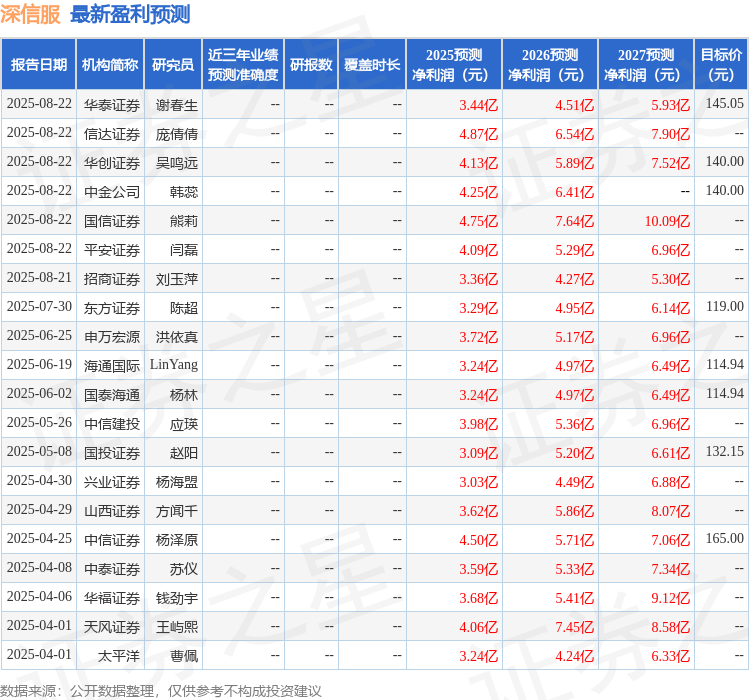749x700 pixels.
Task: Sort by 2025预测净利润 column header
Action: [x=454, y=65]
